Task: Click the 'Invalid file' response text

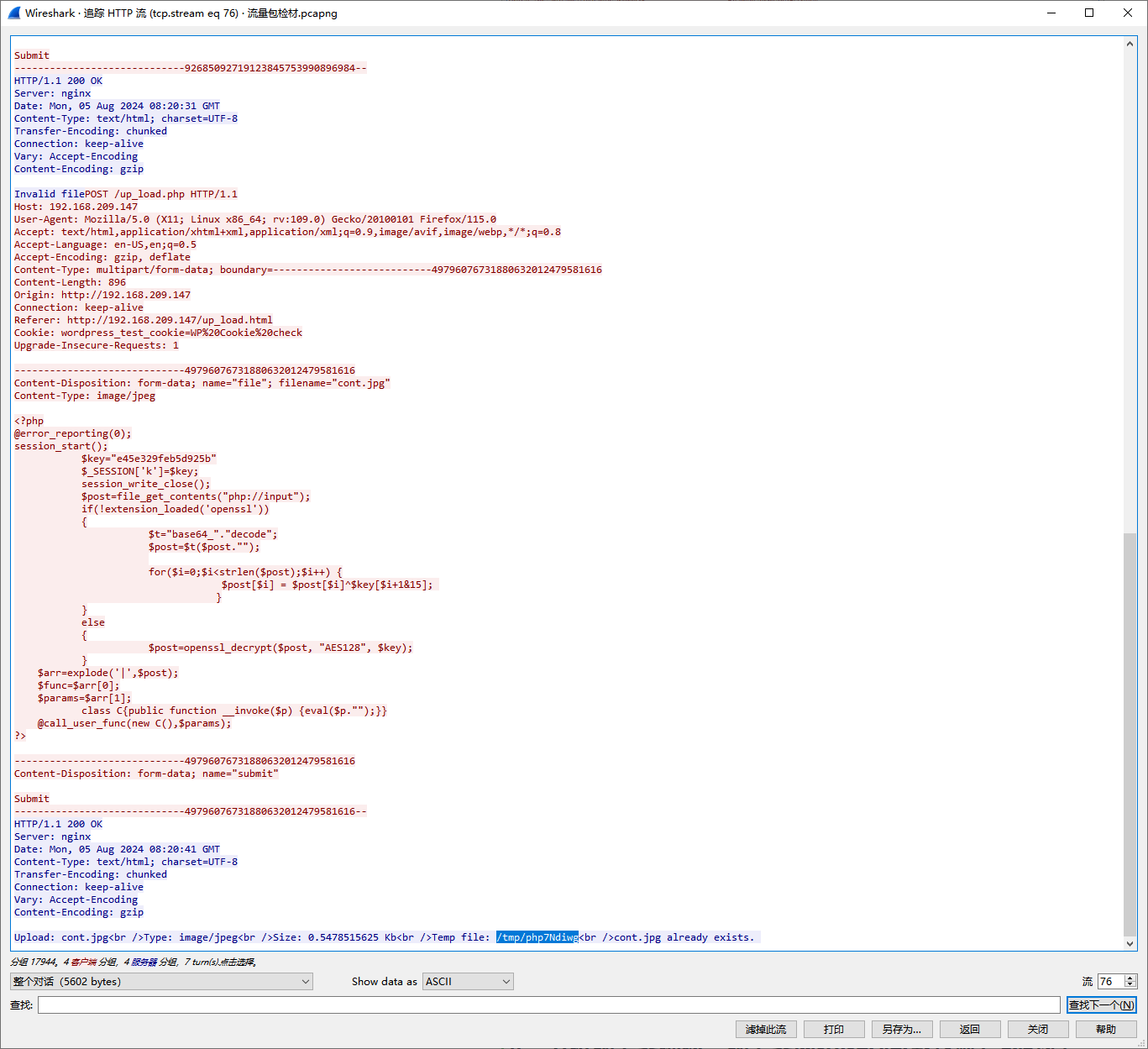Action: click(49, 194)
